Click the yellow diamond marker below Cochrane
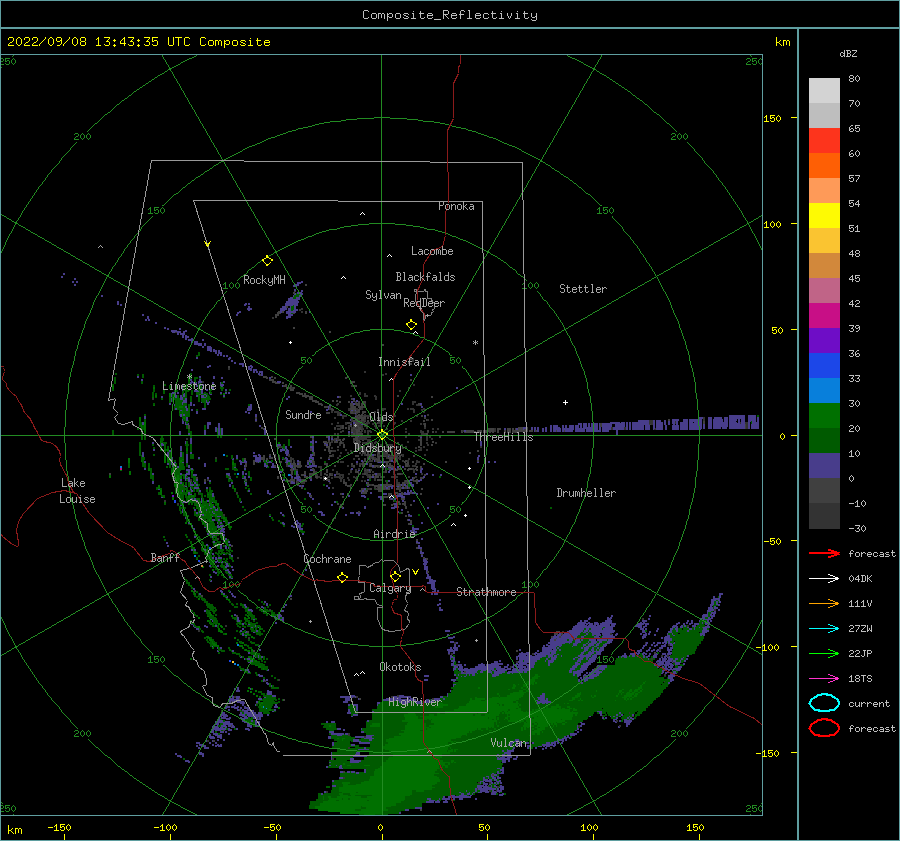 343,578
